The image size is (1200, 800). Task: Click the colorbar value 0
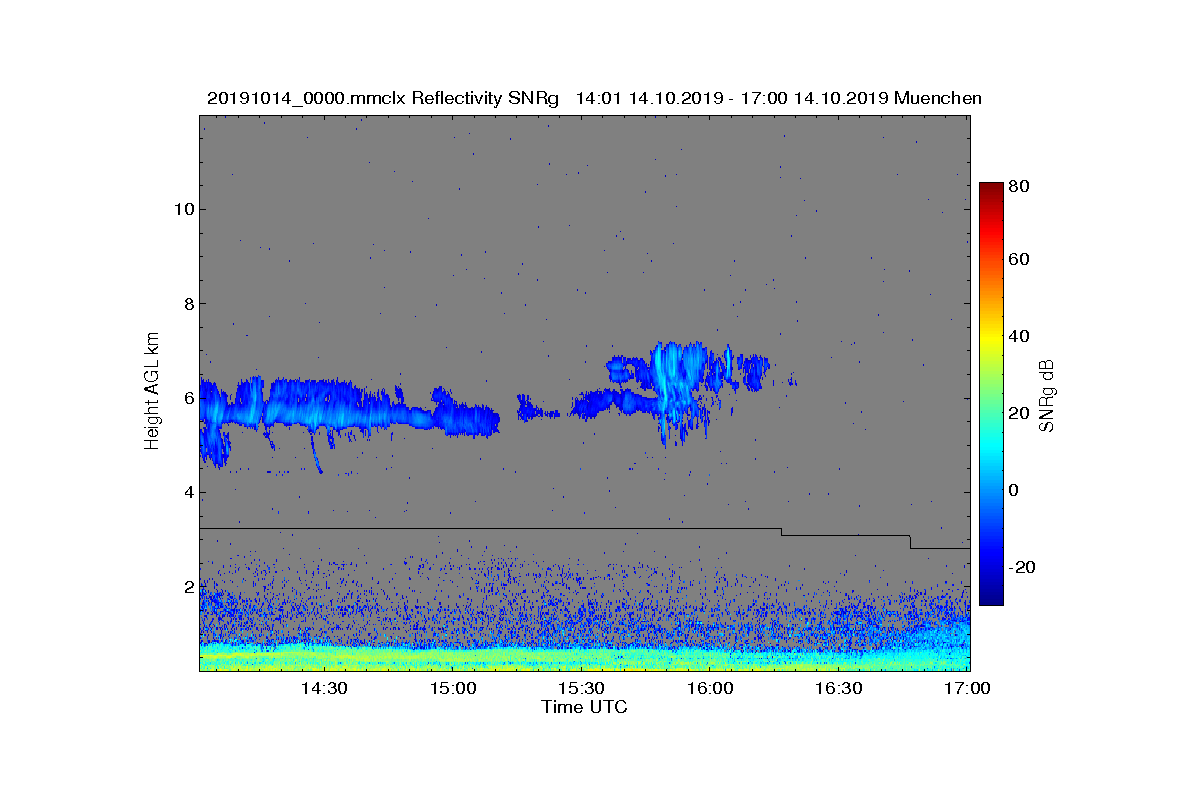[x=1015, y=490]
